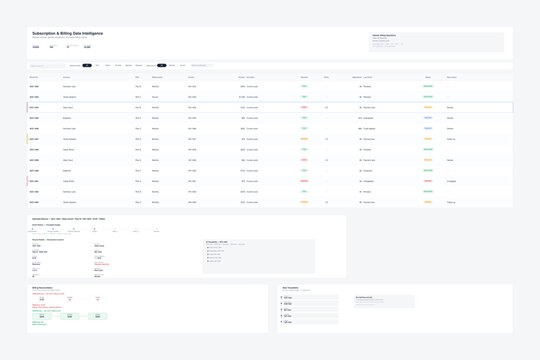Select the blue-outlined highlighted table row
Viewport: 540px width, 360px height.
click(270, 107)
